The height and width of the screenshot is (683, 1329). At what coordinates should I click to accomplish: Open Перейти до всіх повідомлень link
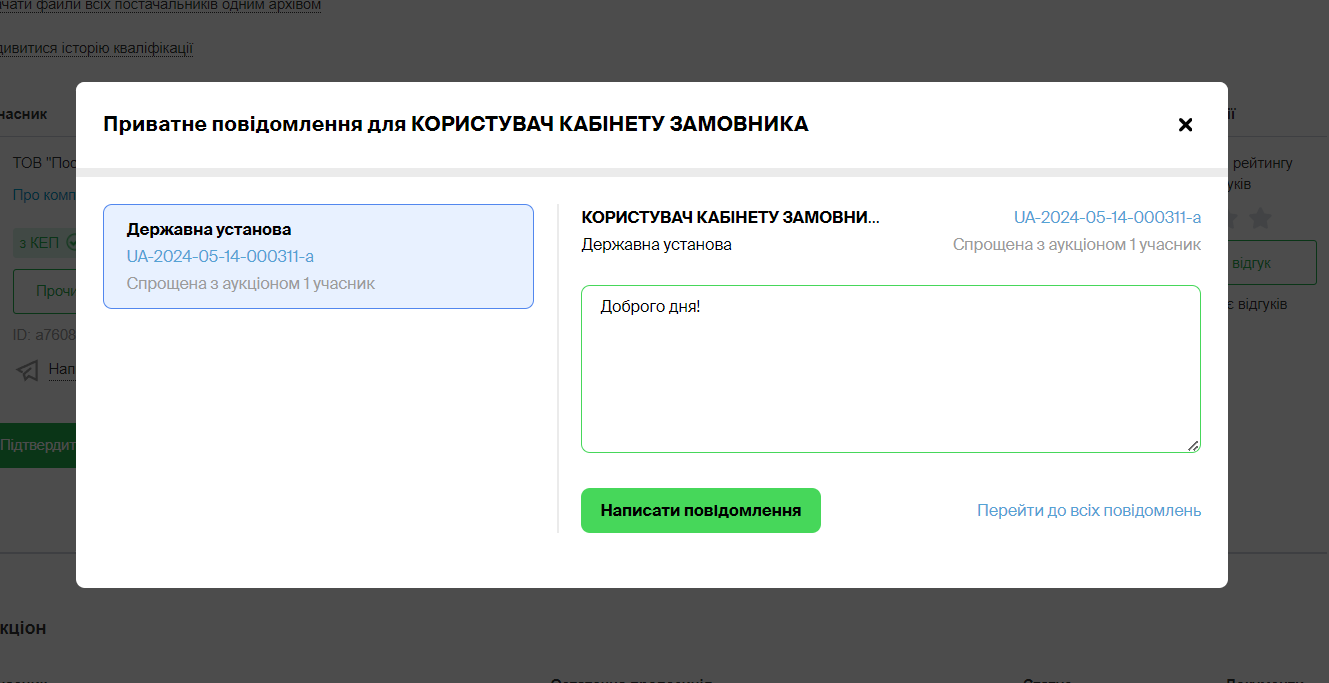[x=1088, y=510]
